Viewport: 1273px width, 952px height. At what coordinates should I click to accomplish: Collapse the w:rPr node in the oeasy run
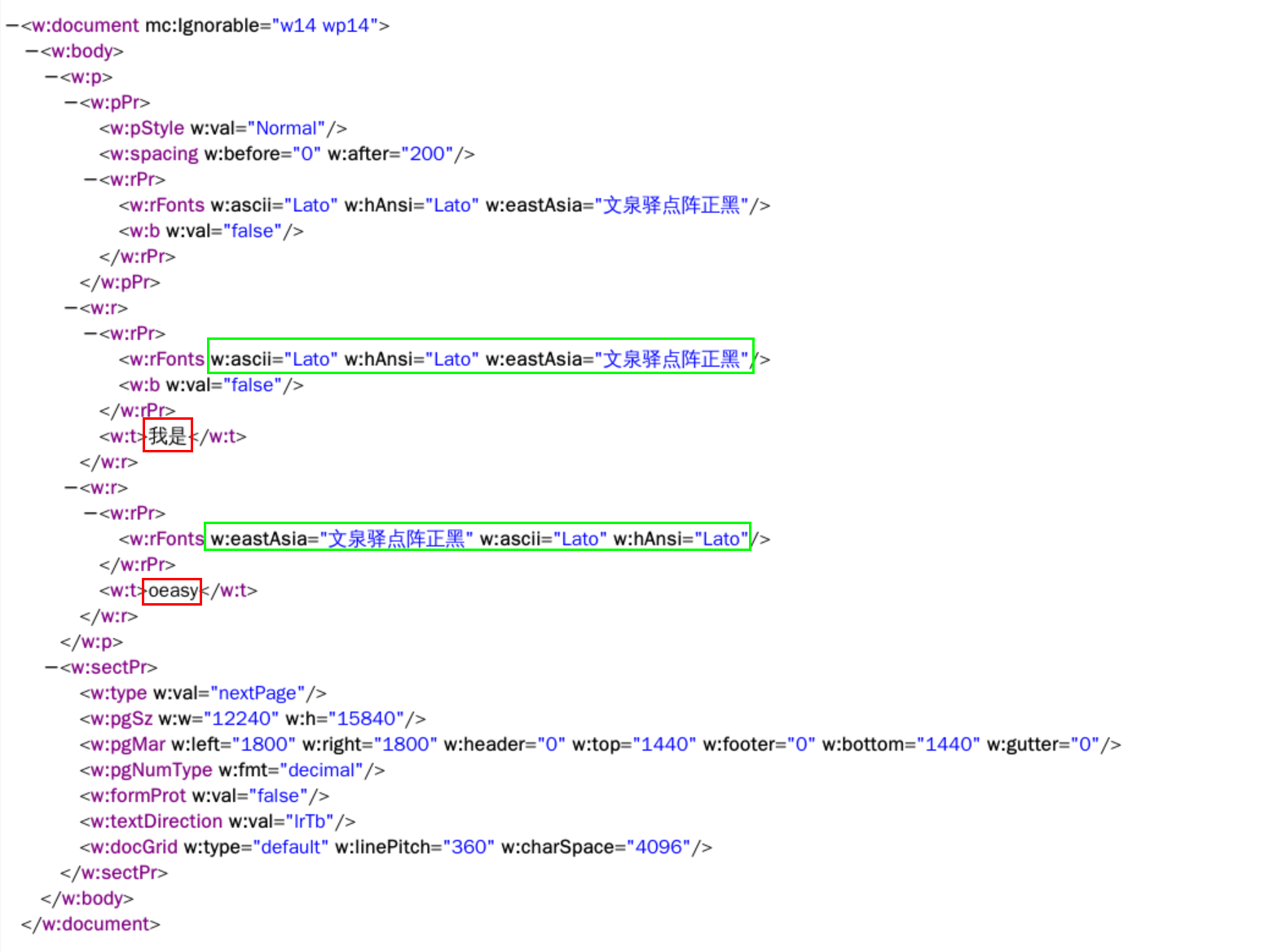(90, 513)
